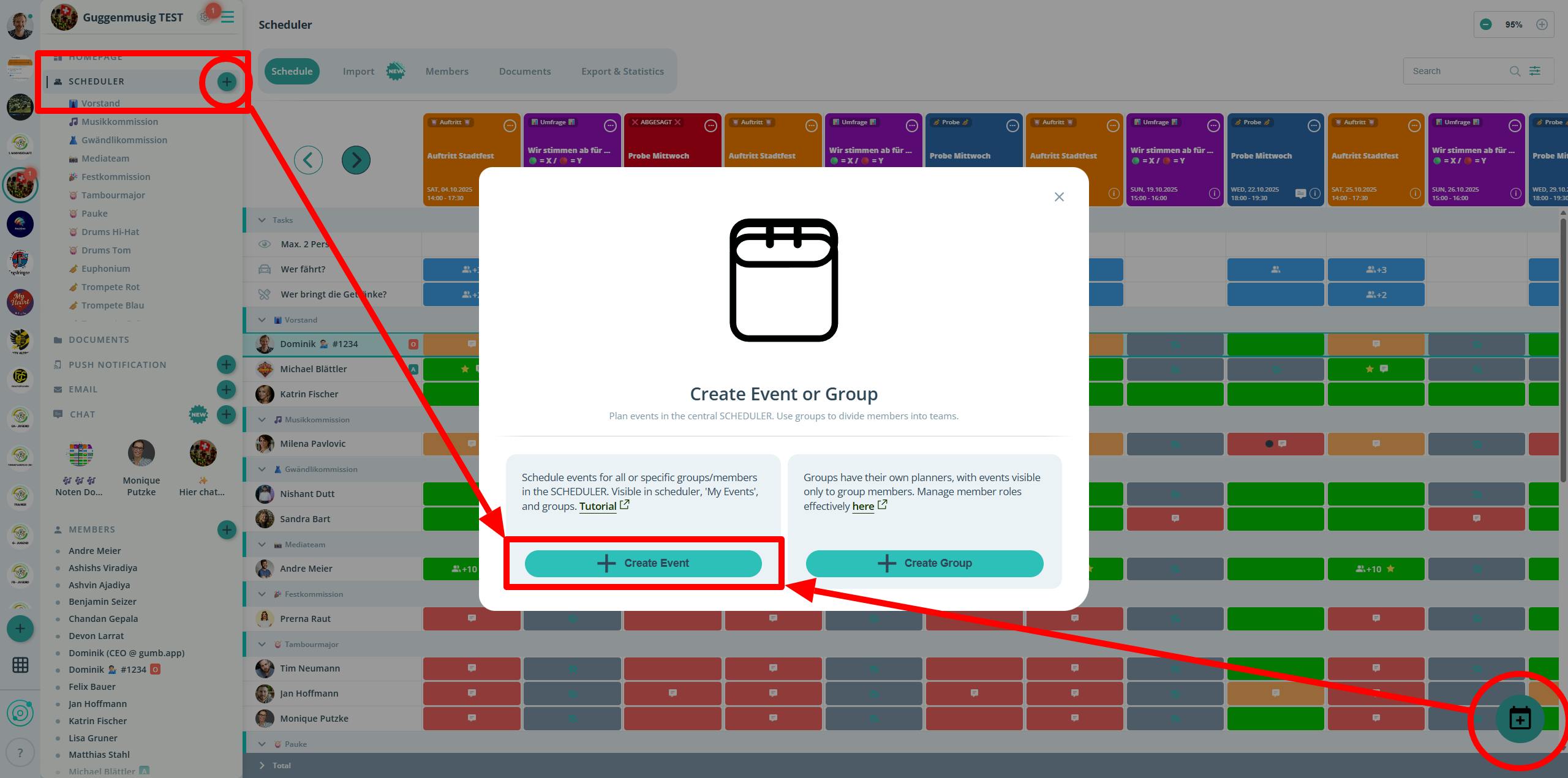The image size is (1568, 778).
Task: Collapse the Tasks section chevron
Action: (x=262, y=220)
